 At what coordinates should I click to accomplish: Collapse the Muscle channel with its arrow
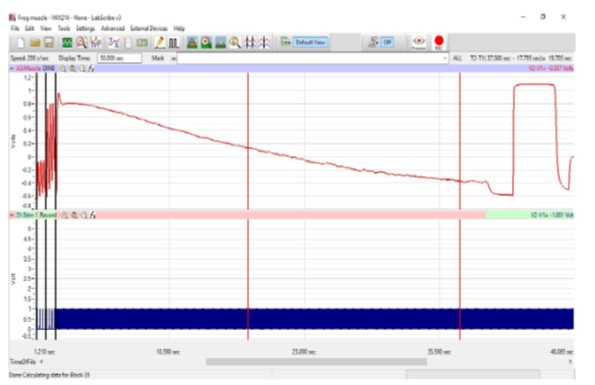[12, 69]
